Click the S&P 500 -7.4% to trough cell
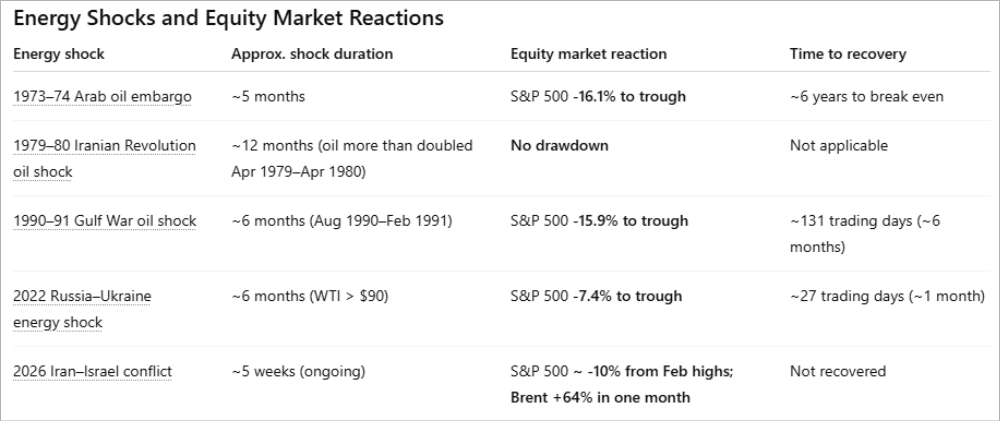This screenshot has width=1000, height=421. [596, 296]
